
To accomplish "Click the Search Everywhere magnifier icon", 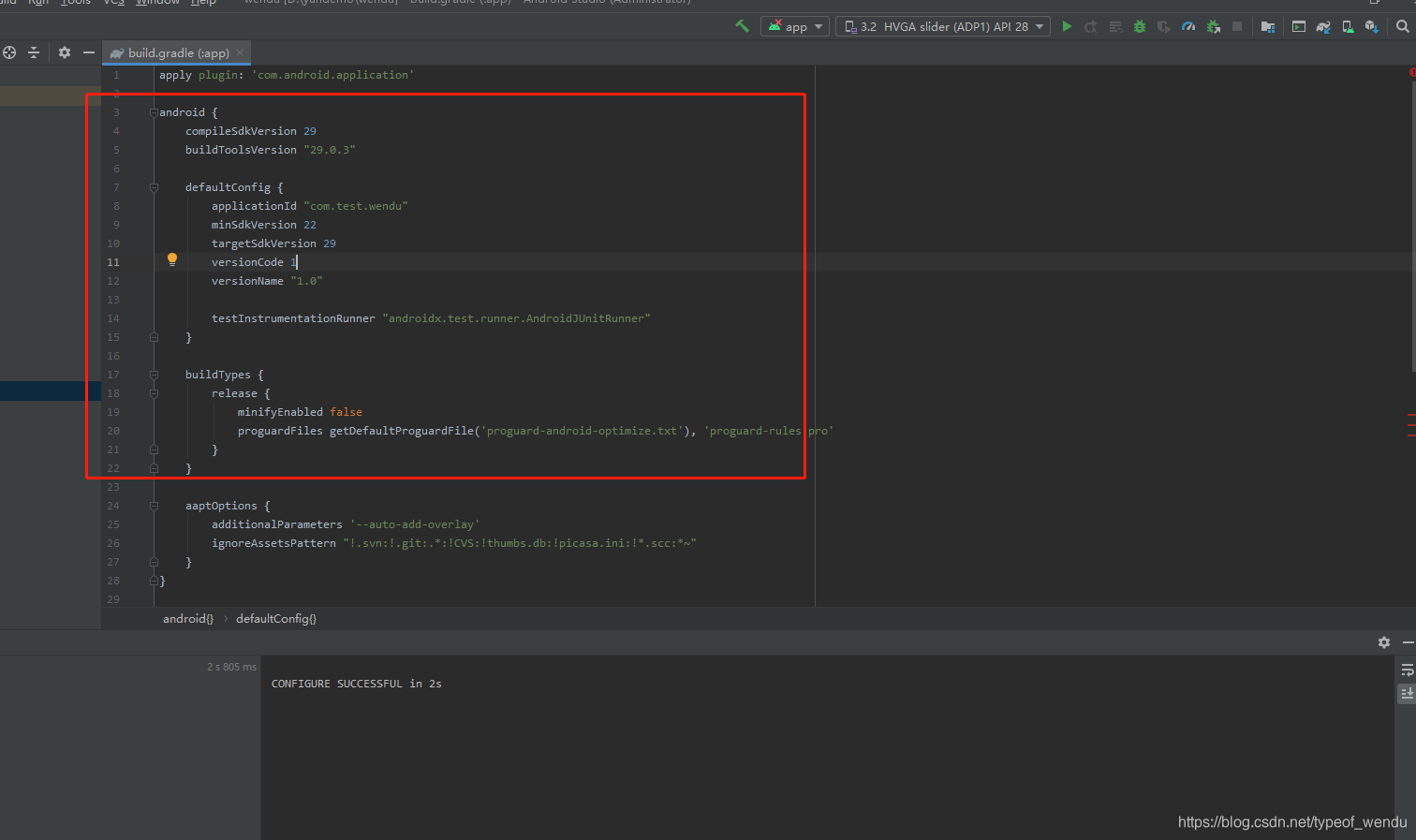I will pyautogui.click(x=1403, y=26).
